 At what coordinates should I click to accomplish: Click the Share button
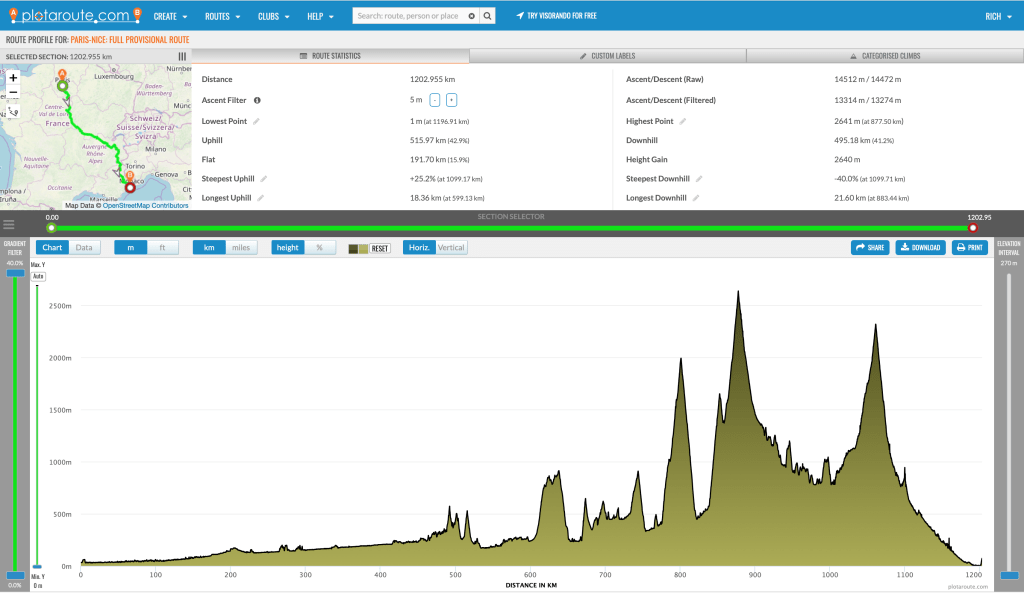(869, 247)
